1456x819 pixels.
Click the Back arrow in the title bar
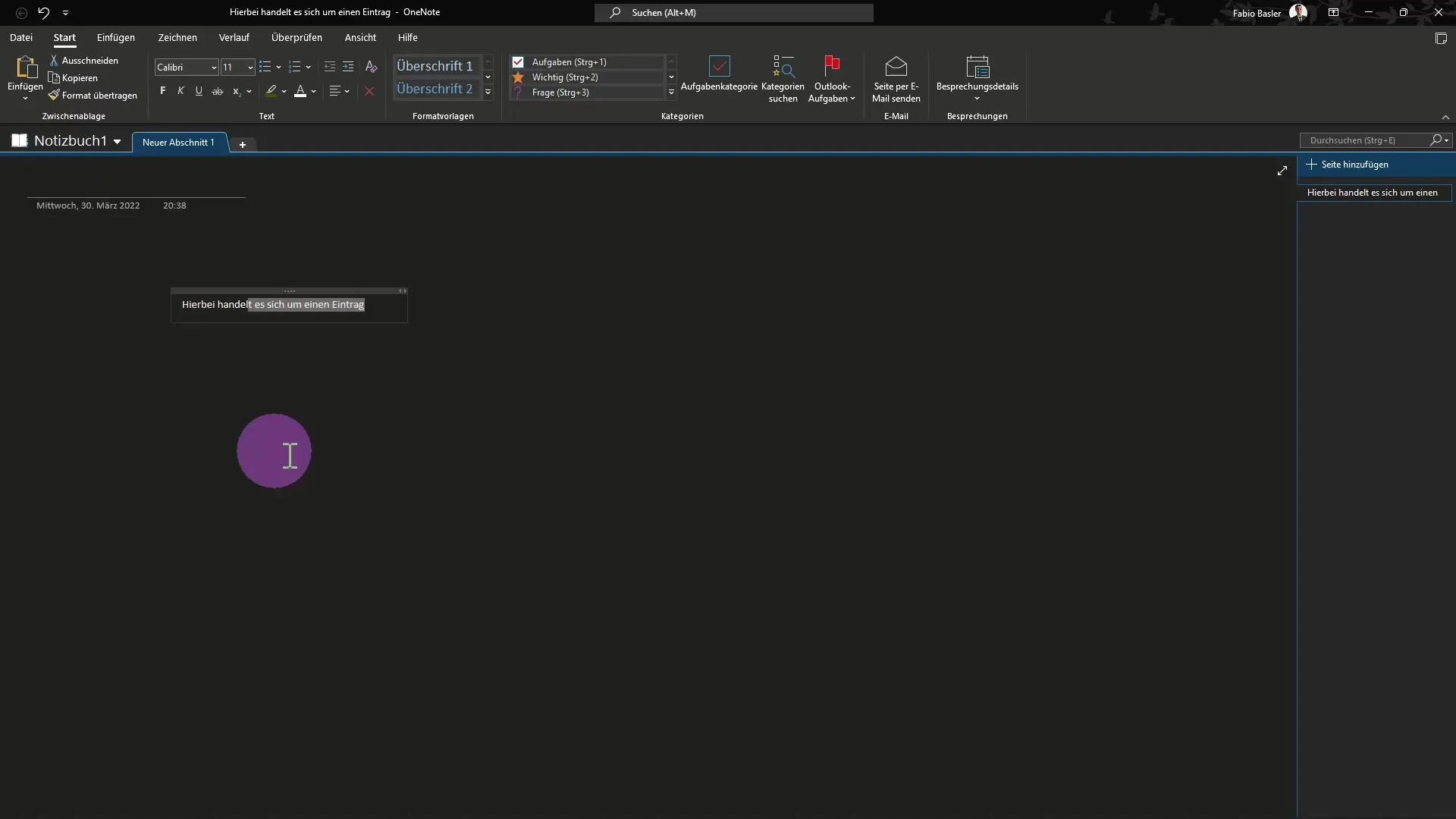(x=21, y=12)
